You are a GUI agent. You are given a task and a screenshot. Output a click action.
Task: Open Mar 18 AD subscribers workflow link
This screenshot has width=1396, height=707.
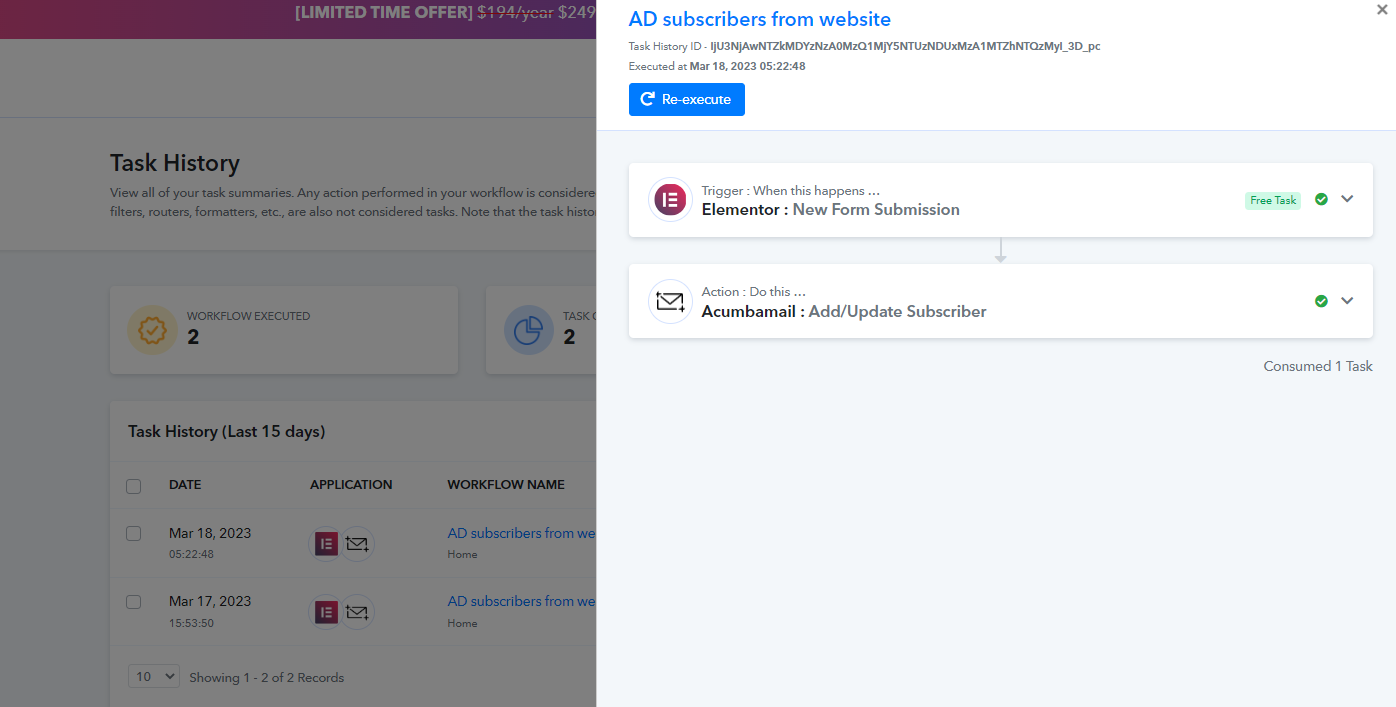521,533
